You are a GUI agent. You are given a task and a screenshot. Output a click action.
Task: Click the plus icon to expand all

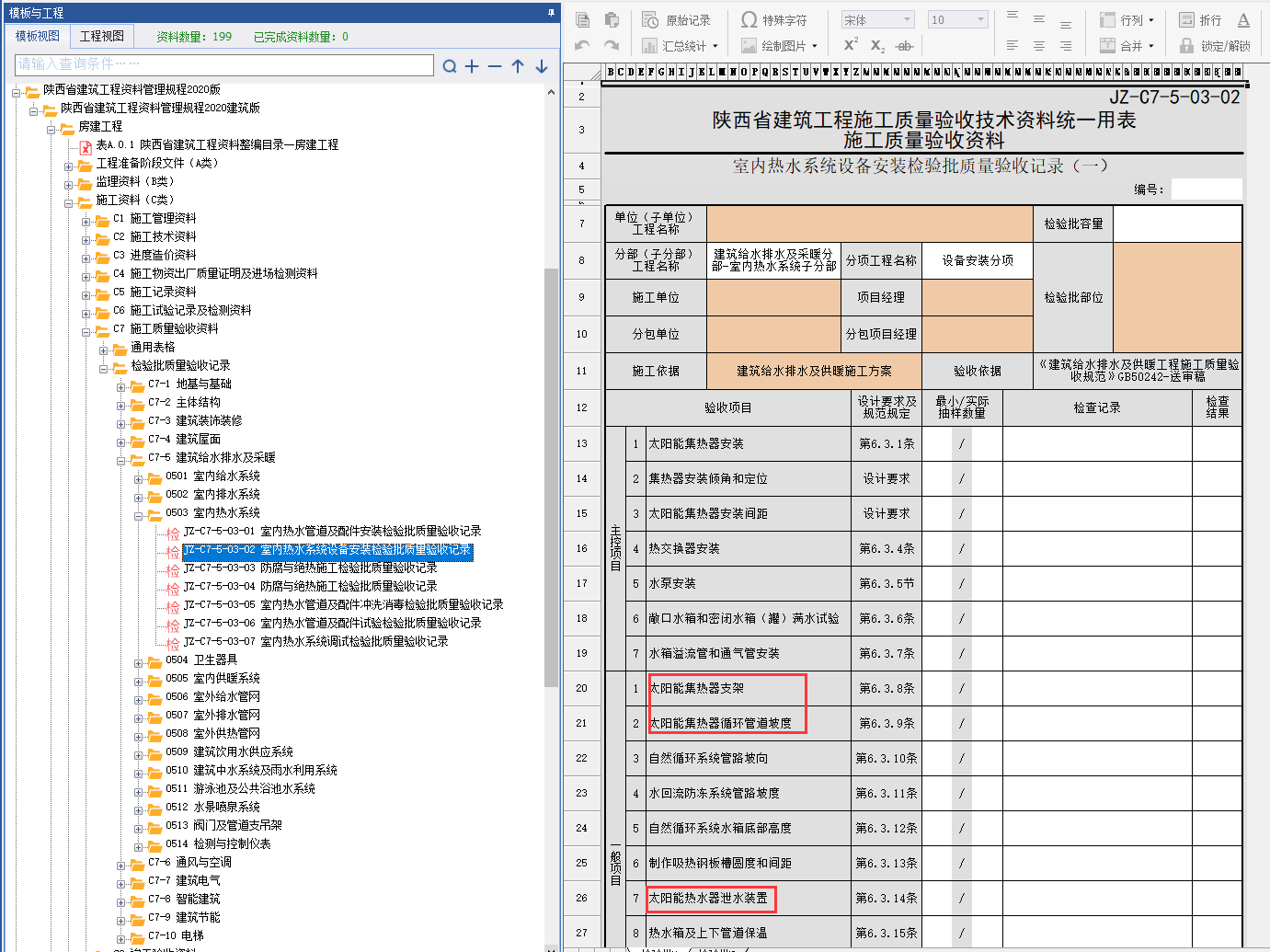pos(472,66)
